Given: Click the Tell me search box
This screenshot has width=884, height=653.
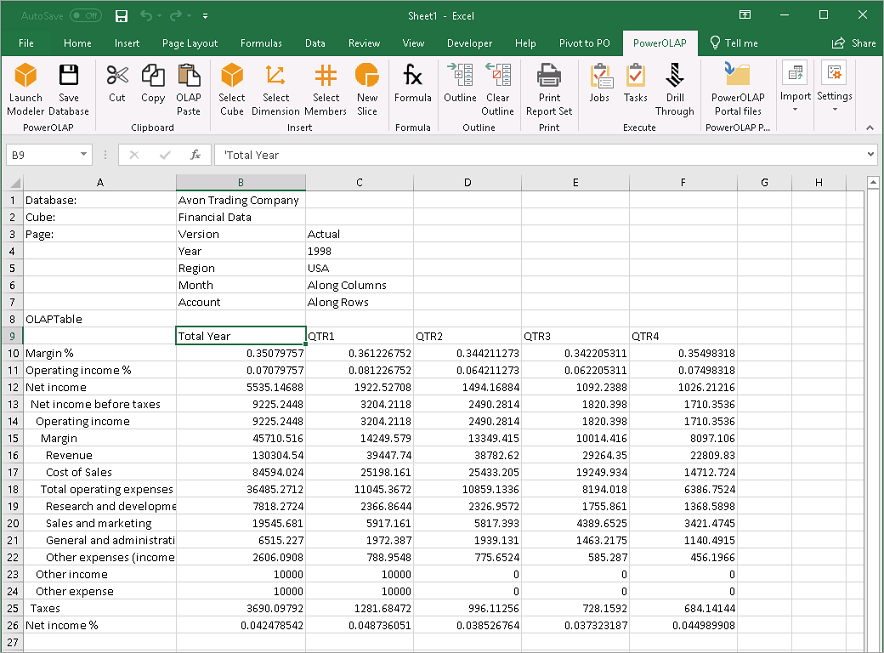Looking at the screenshot, I should click(735, 43).
